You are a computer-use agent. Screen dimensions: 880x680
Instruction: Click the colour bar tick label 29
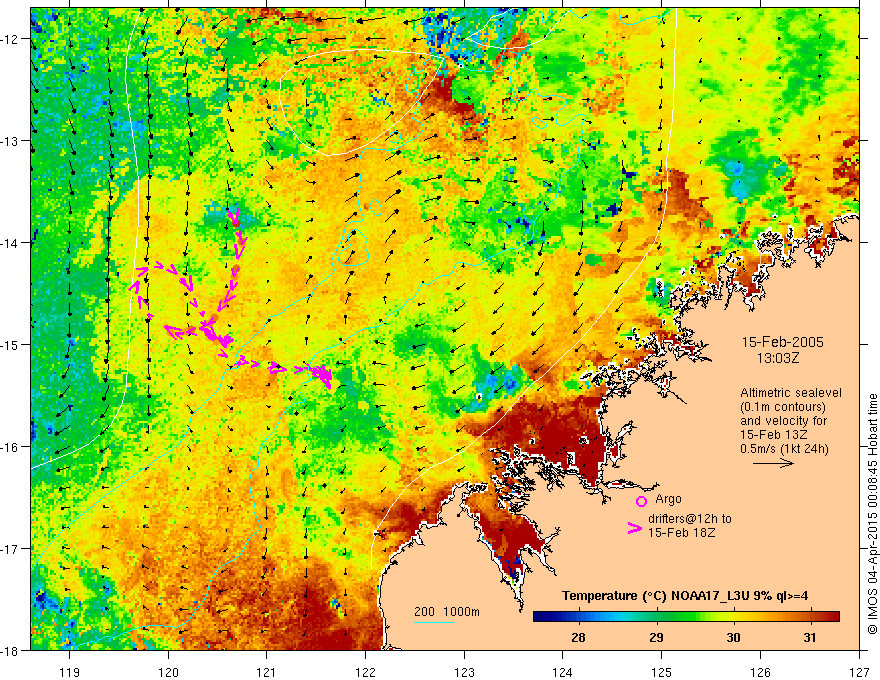pyautogui.click(x=656, y=637)
